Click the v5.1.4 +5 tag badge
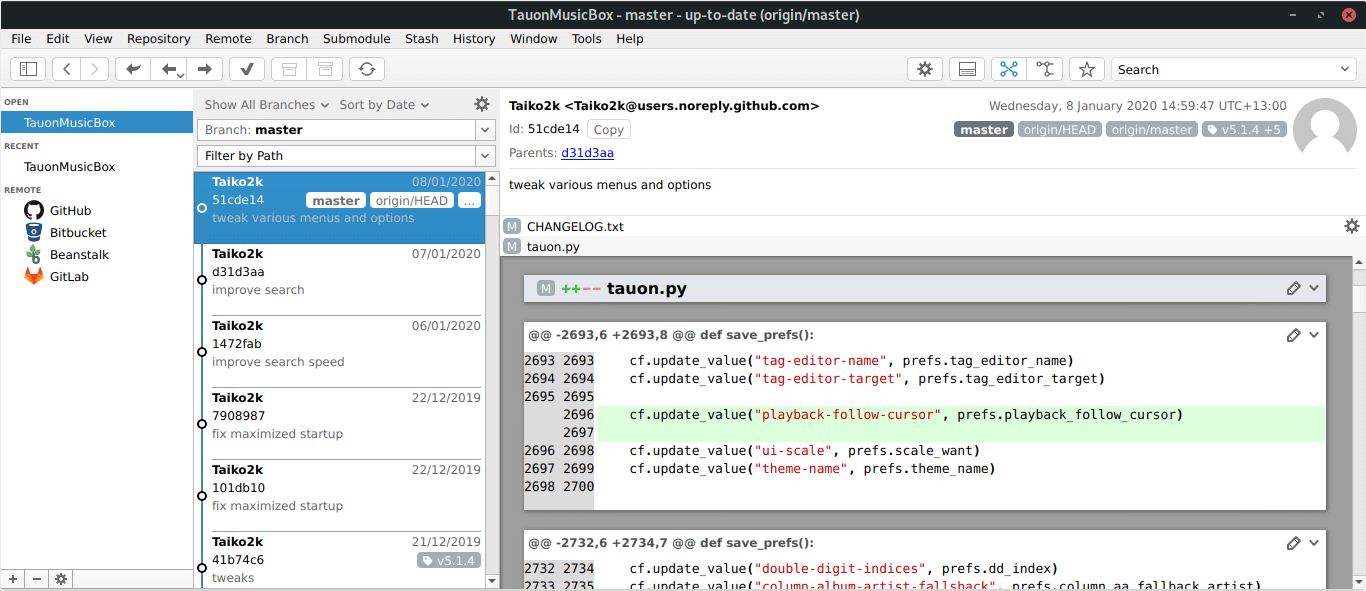 (1244, 129)
